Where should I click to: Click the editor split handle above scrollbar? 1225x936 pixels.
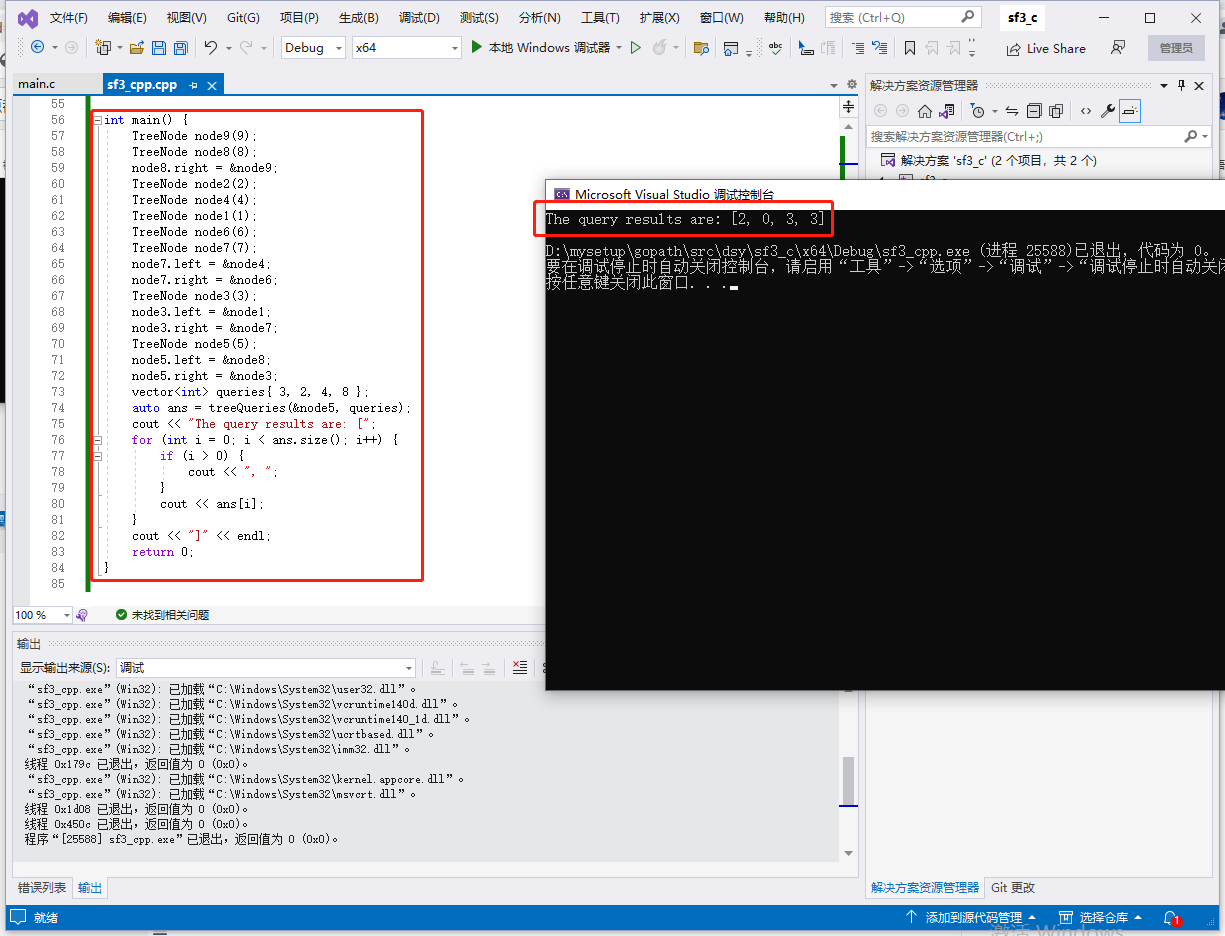click(849, 106)
